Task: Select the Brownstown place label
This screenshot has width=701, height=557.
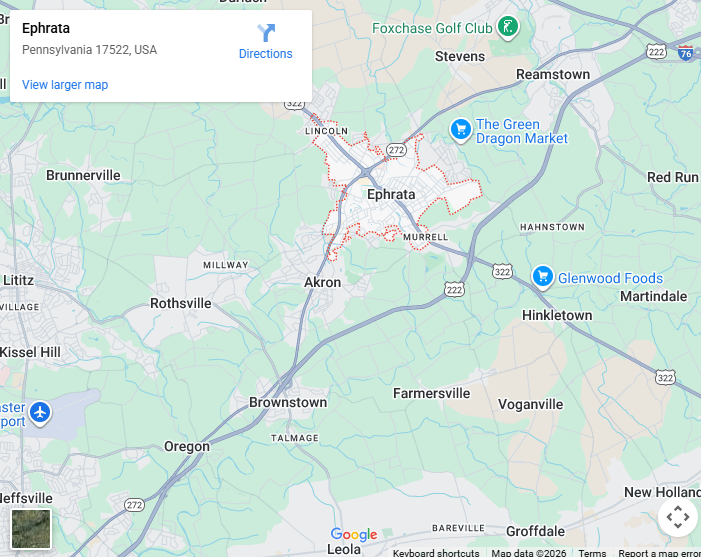Action: click(288, 402)
